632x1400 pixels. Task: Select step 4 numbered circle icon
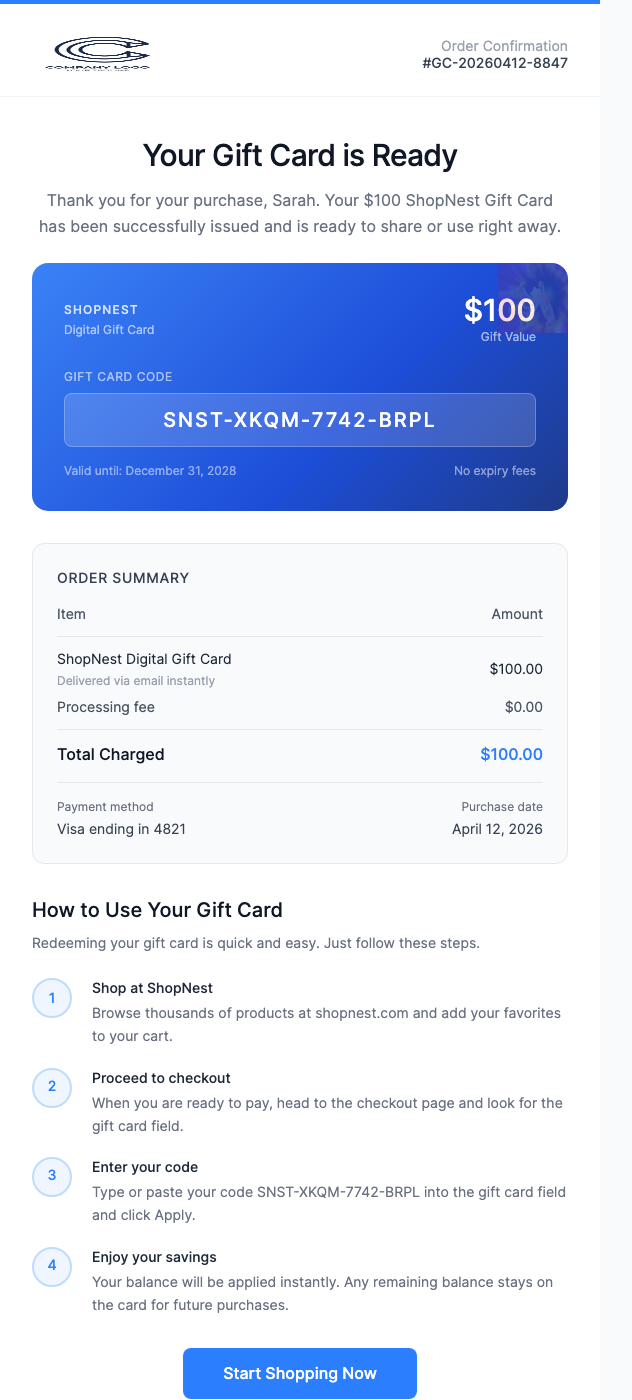[51, 1265]
